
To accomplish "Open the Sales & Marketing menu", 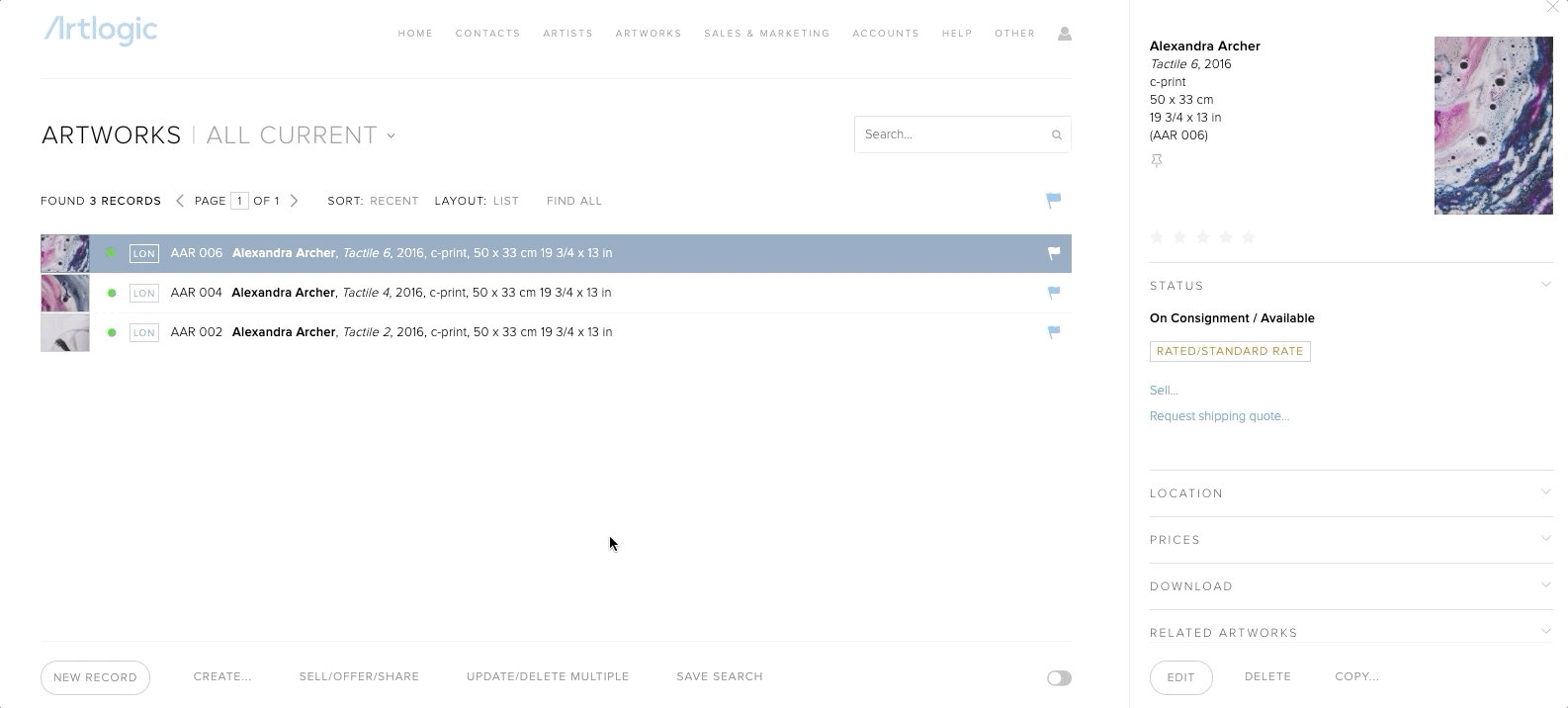I will tap(766, 34).
